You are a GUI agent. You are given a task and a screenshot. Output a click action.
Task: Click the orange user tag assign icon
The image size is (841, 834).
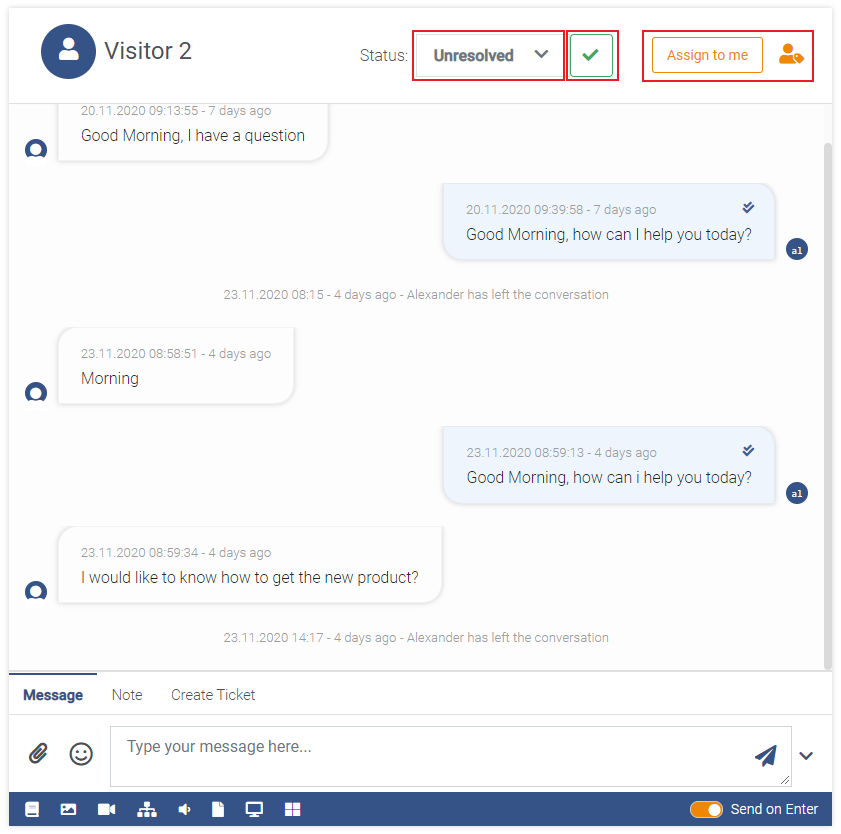click(791, 55)
